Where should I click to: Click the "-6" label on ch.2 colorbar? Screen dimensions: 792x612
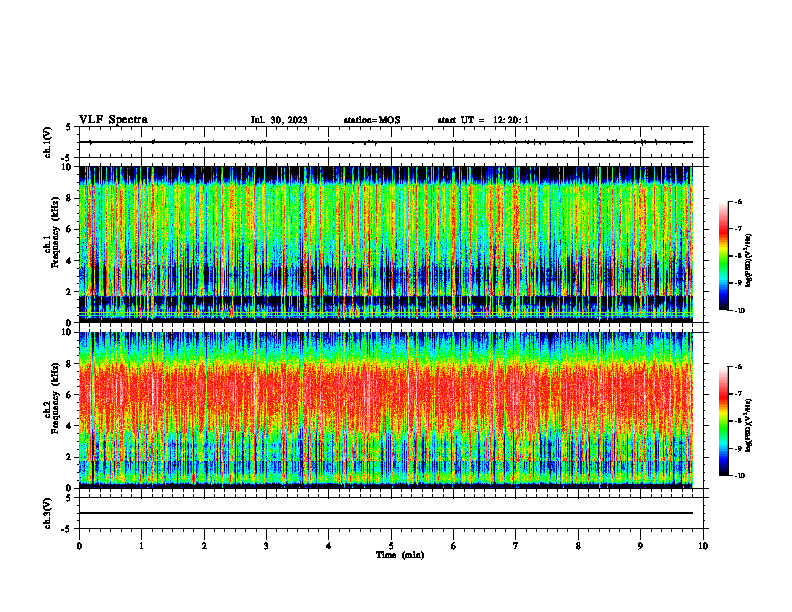tap(738, 367)
